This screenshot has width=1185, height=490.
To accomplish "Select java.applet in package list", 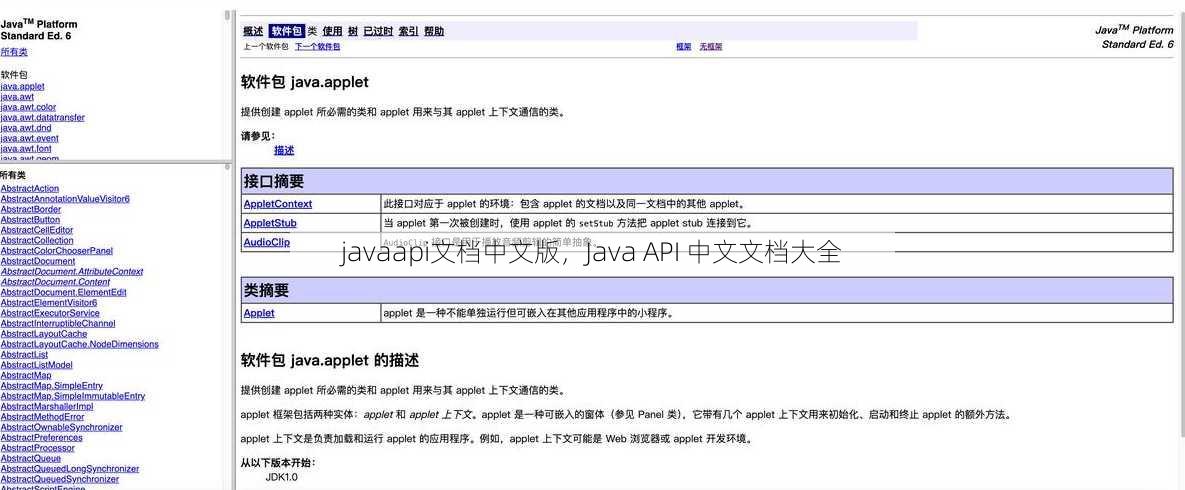I will 22,86.
